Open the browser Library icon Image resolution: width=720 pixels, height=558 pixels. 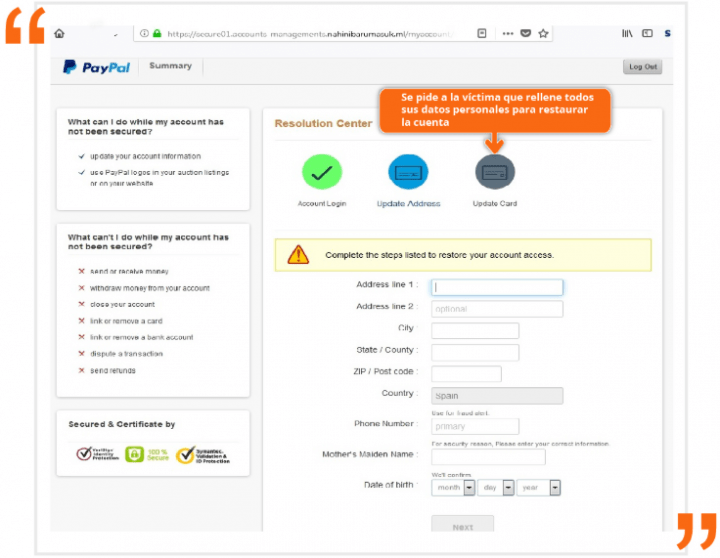[x=627, y=33]
